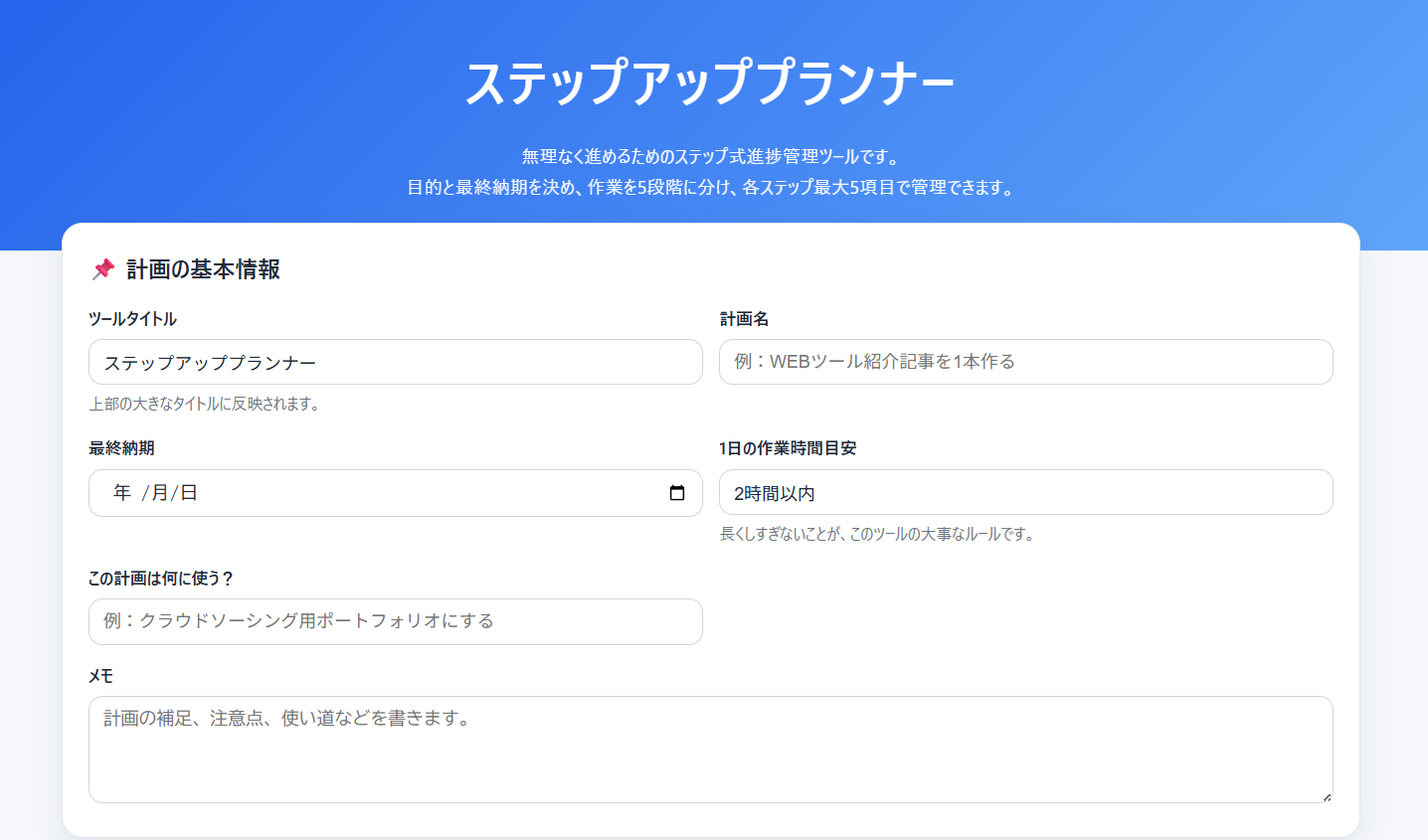Click the ツールタイトル label
This screenshot has height=840, width=1428.
[x=132, y=319]
